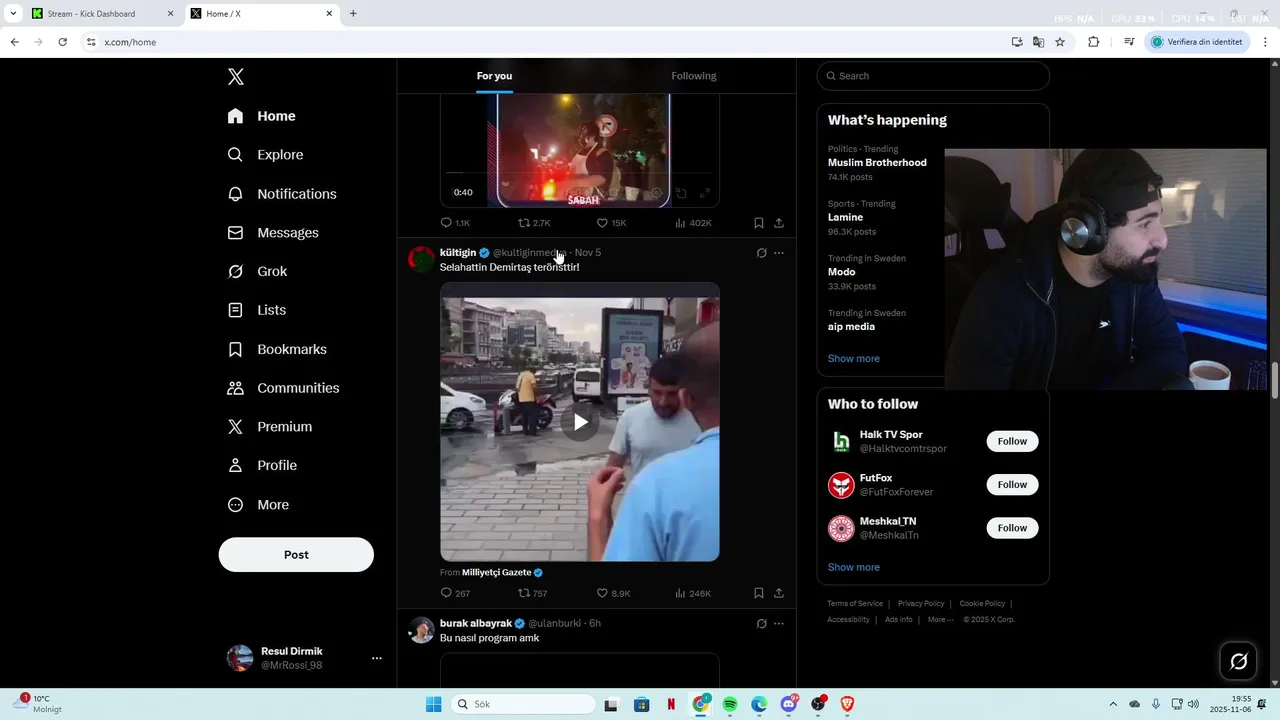Click the Post button
Image resolution: width=1280 pixels, height=720 pixels.
296,555
